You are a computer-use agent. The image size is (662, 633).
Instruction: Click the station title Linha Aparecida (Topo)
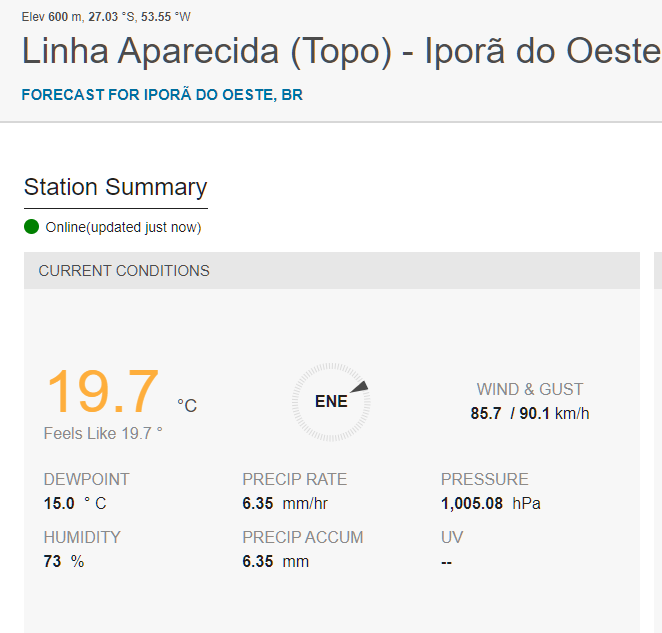click(x=207, y=52)
